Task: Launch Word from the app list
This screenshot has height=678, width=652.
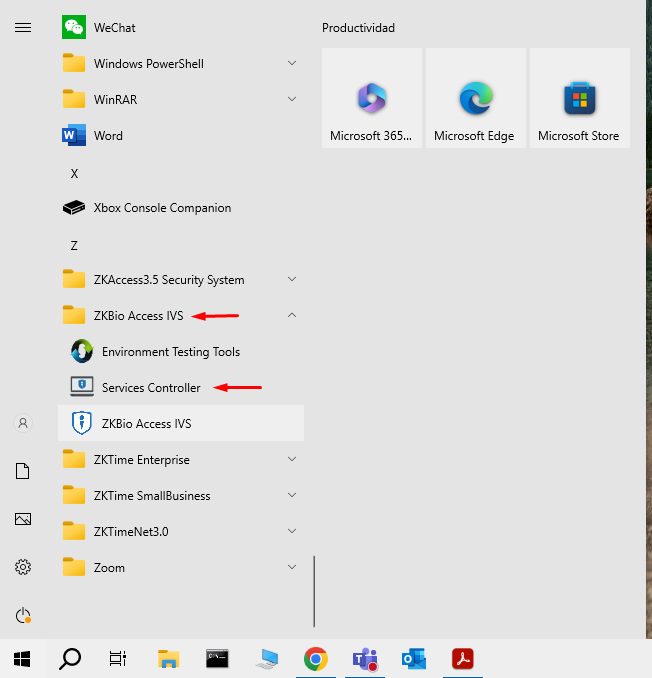Action: click(x=181, y=135)
